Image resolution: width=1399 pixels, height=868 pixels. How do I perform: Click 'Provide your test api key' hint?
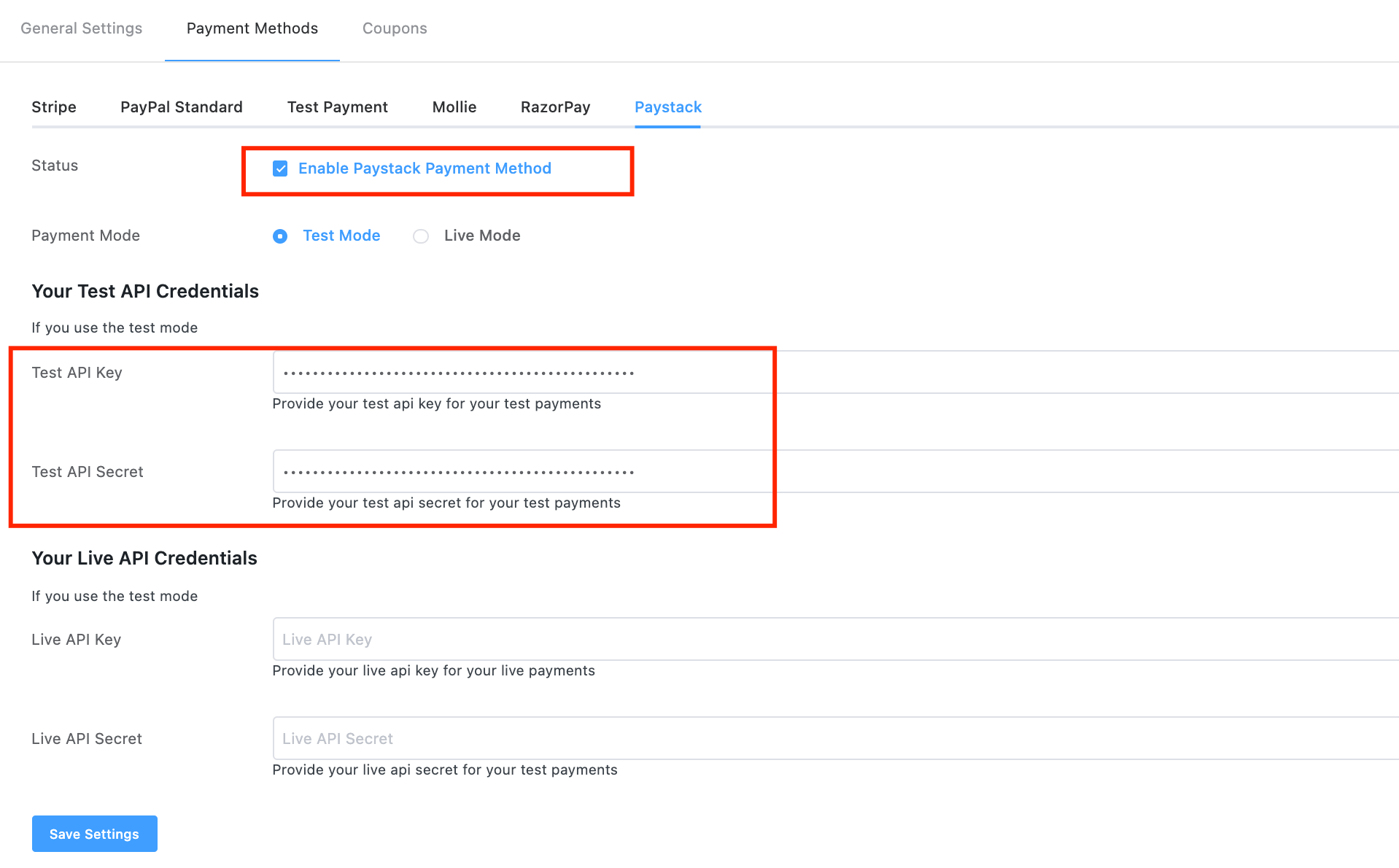click(x=437, y=404)
